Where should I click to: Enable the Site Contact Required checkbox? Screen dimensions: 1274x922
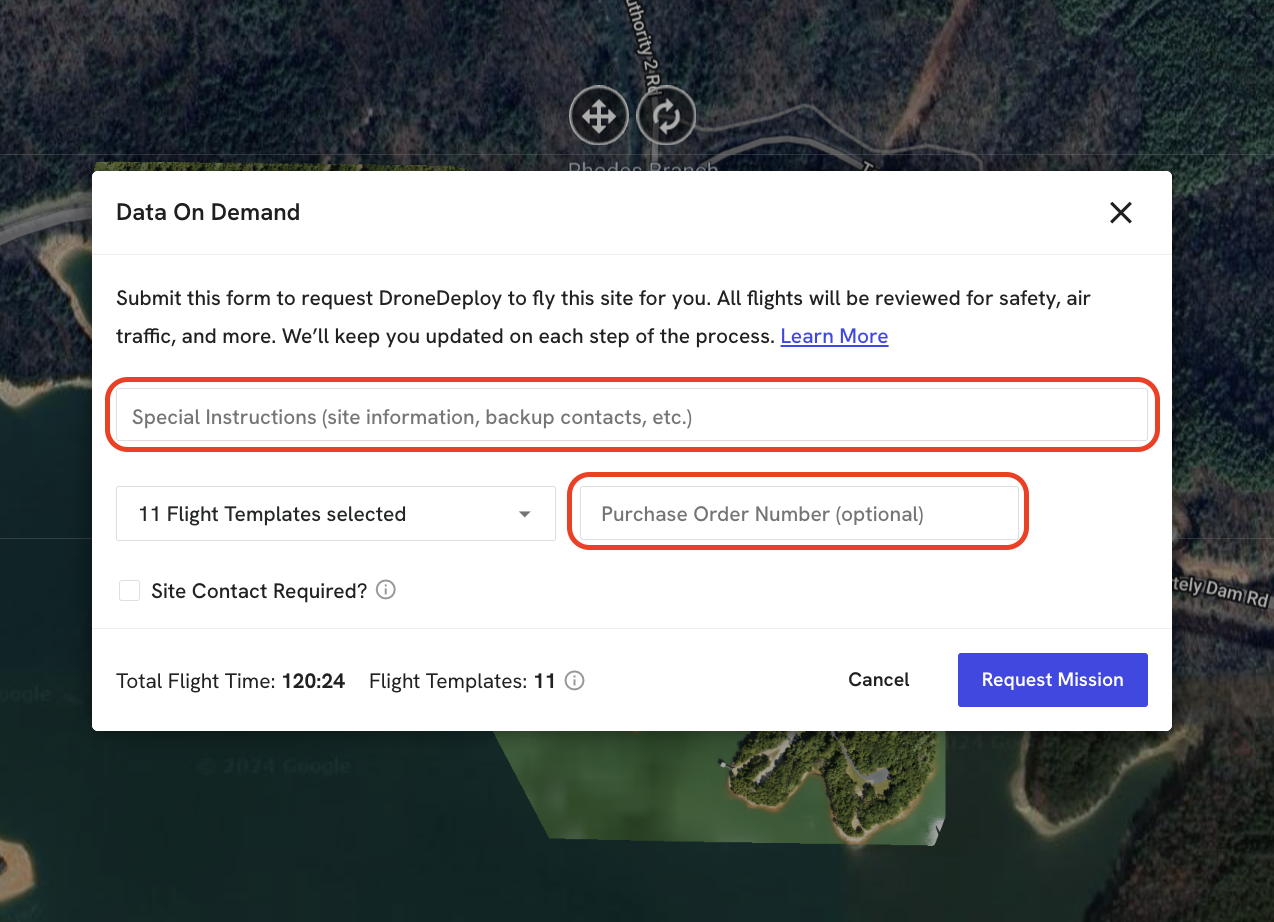(129, 590)
